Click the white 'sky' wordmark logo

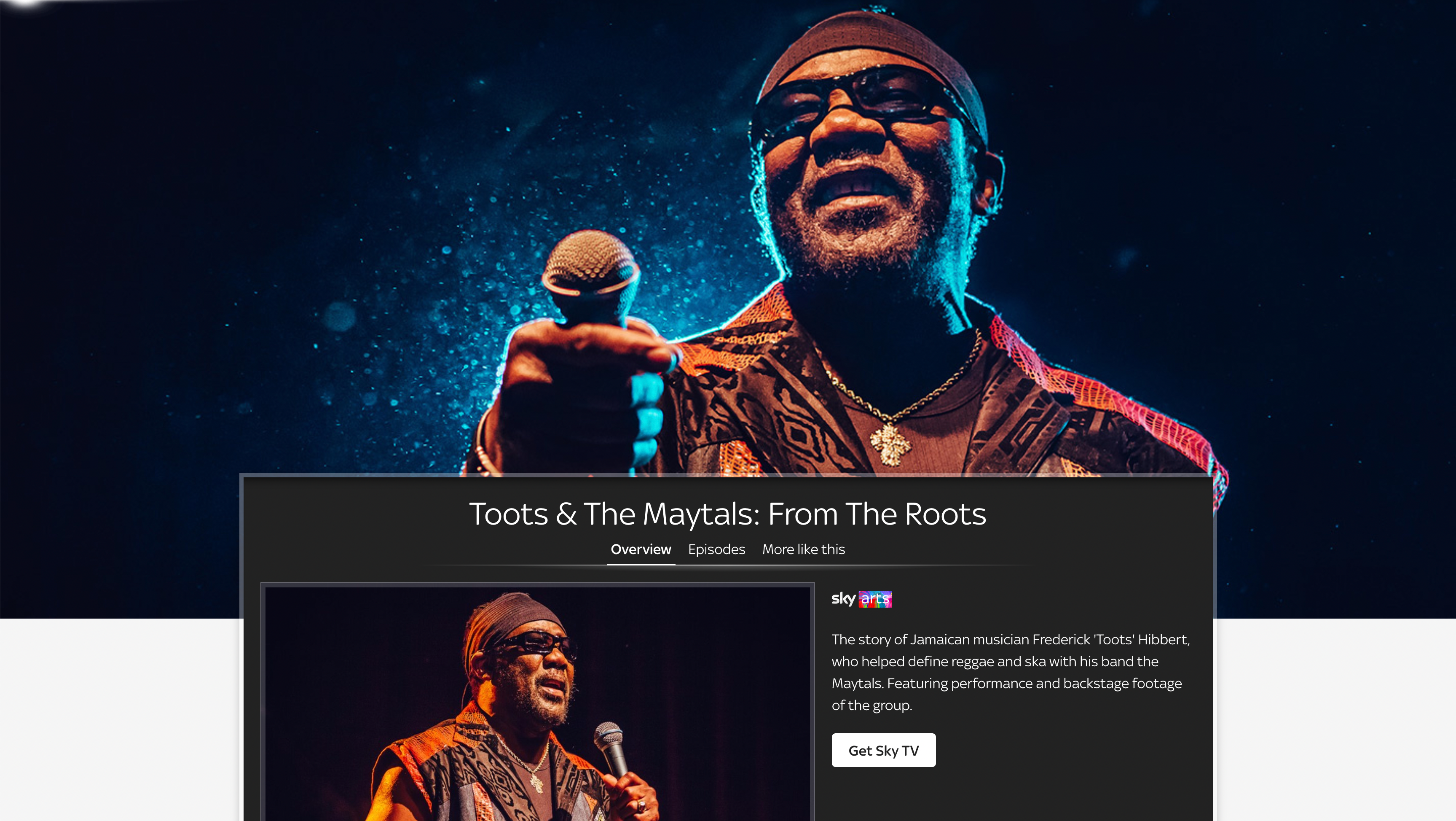(843, 599)
